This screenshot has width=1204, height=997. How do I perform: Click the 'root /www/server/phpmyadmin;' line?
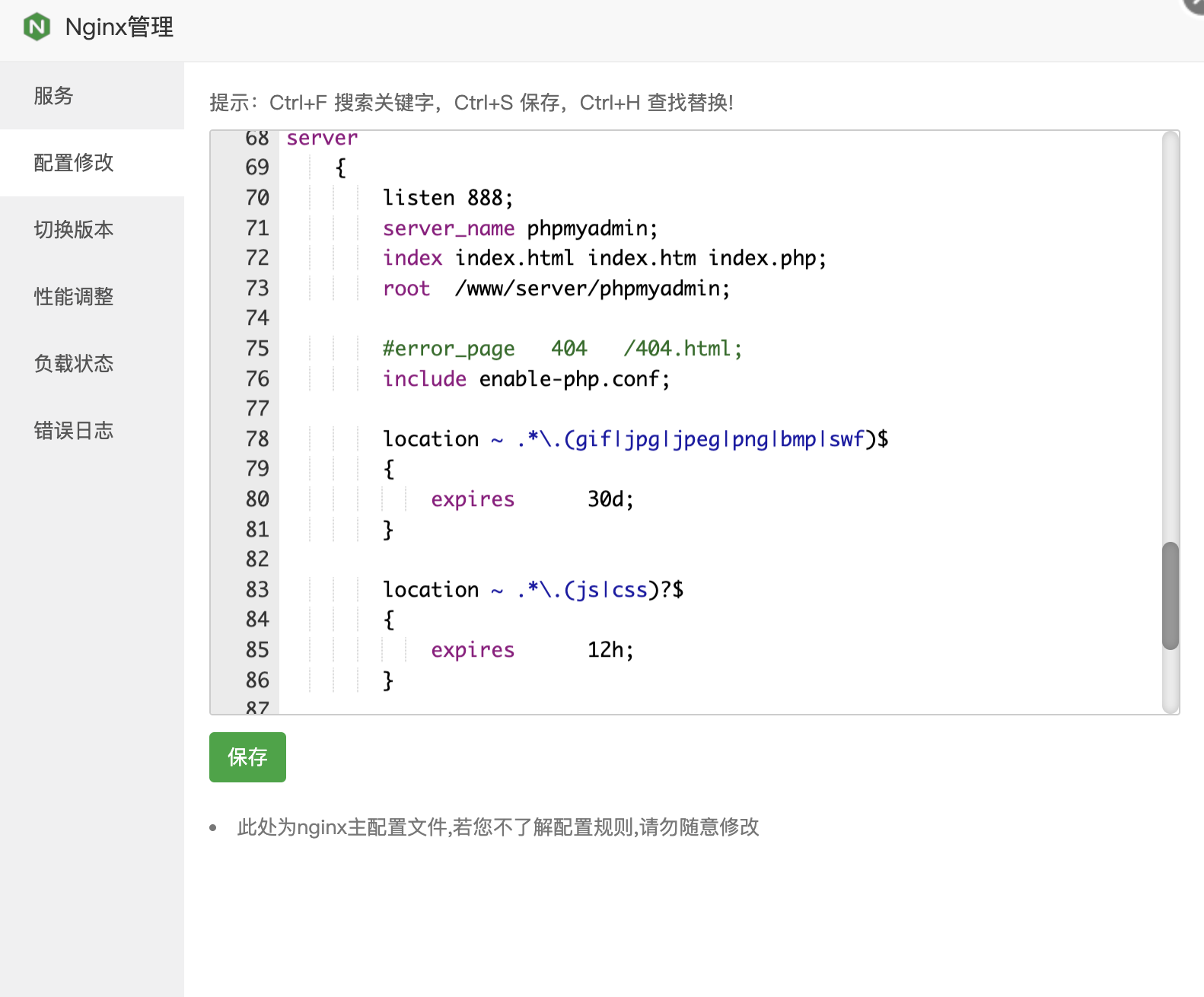click(x=556, y=288)
